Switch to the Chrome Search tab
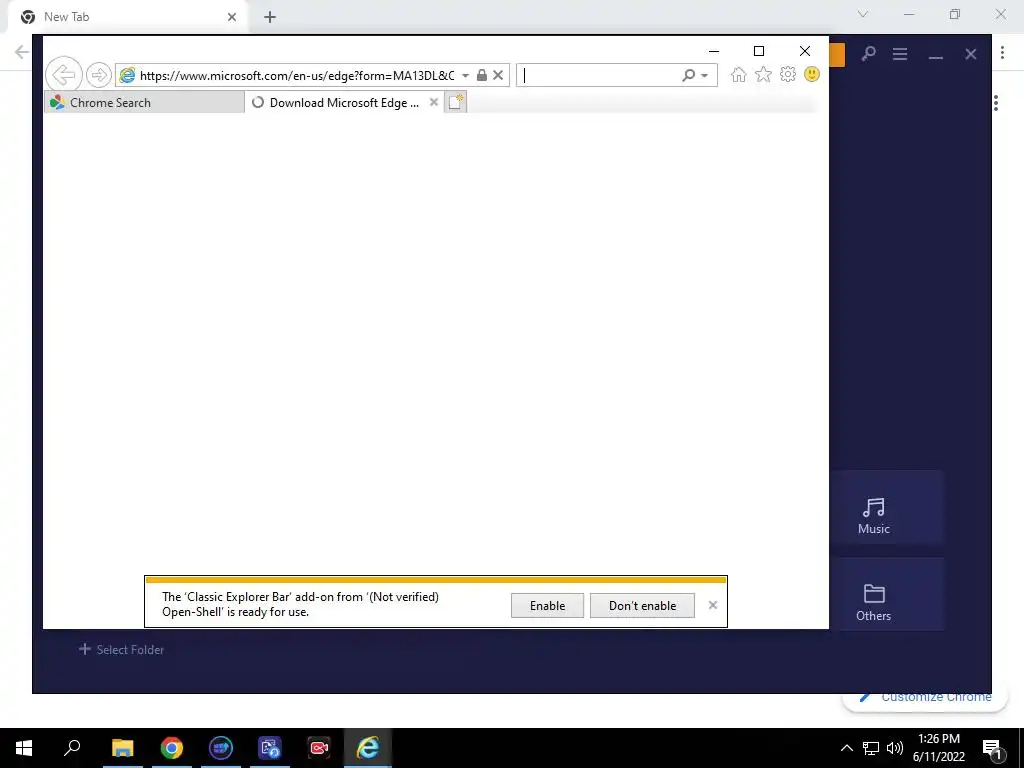 tap(144, 103)
